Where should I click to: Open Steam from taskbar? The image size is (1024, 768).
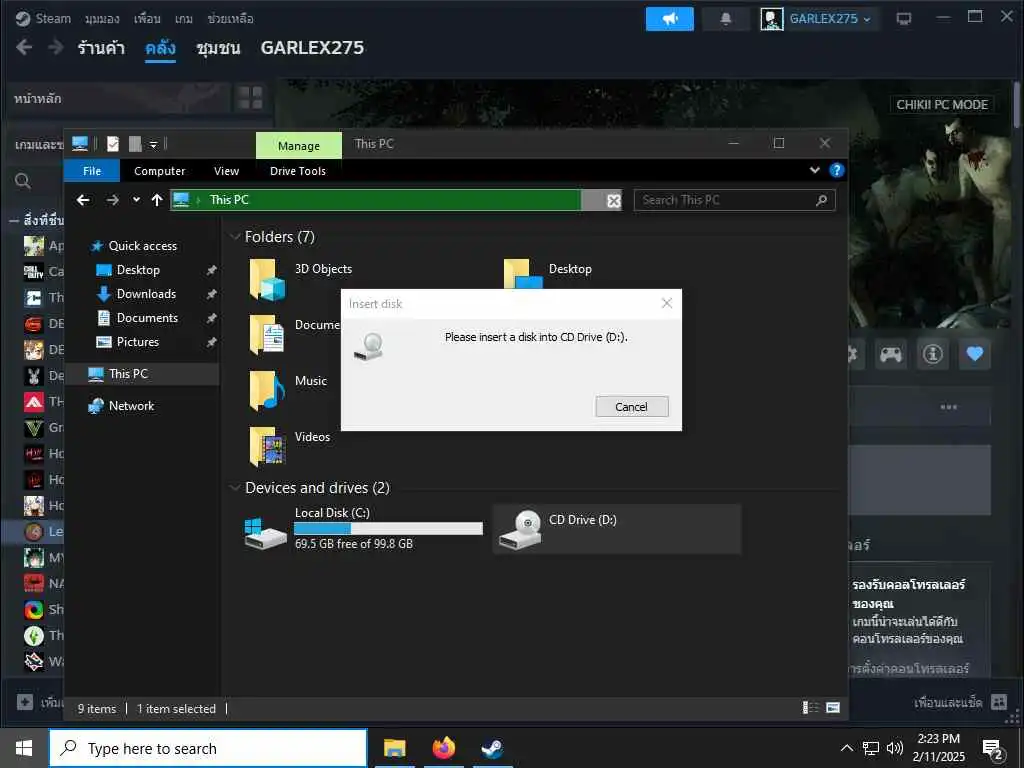click(x=492, y=748)
